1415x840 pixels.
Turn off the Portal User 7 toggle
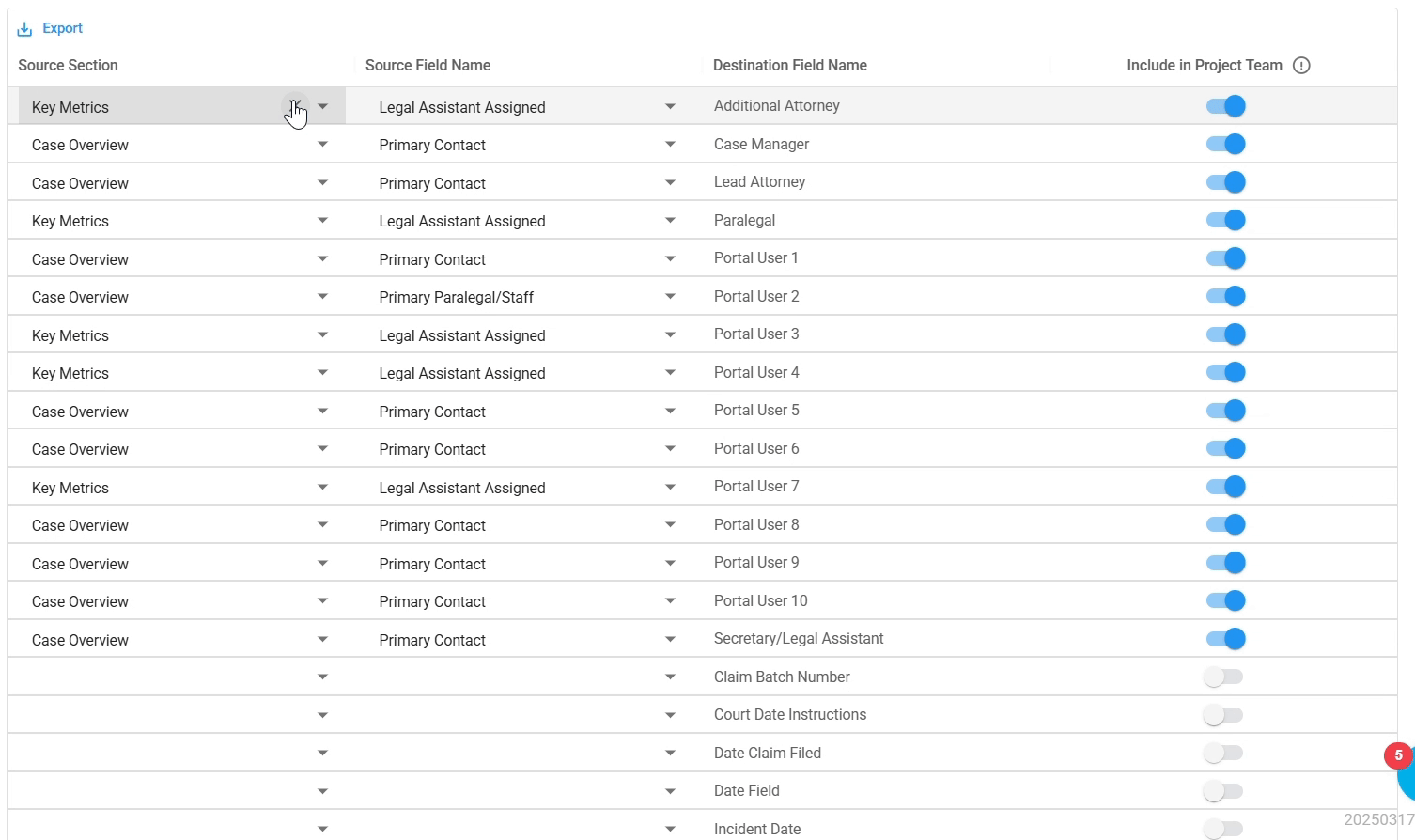1226,487
